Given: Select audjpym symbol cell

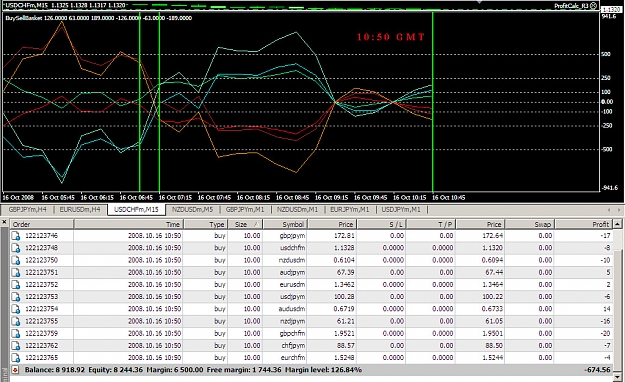Looking at the screenshot, I should pos(292,272).
